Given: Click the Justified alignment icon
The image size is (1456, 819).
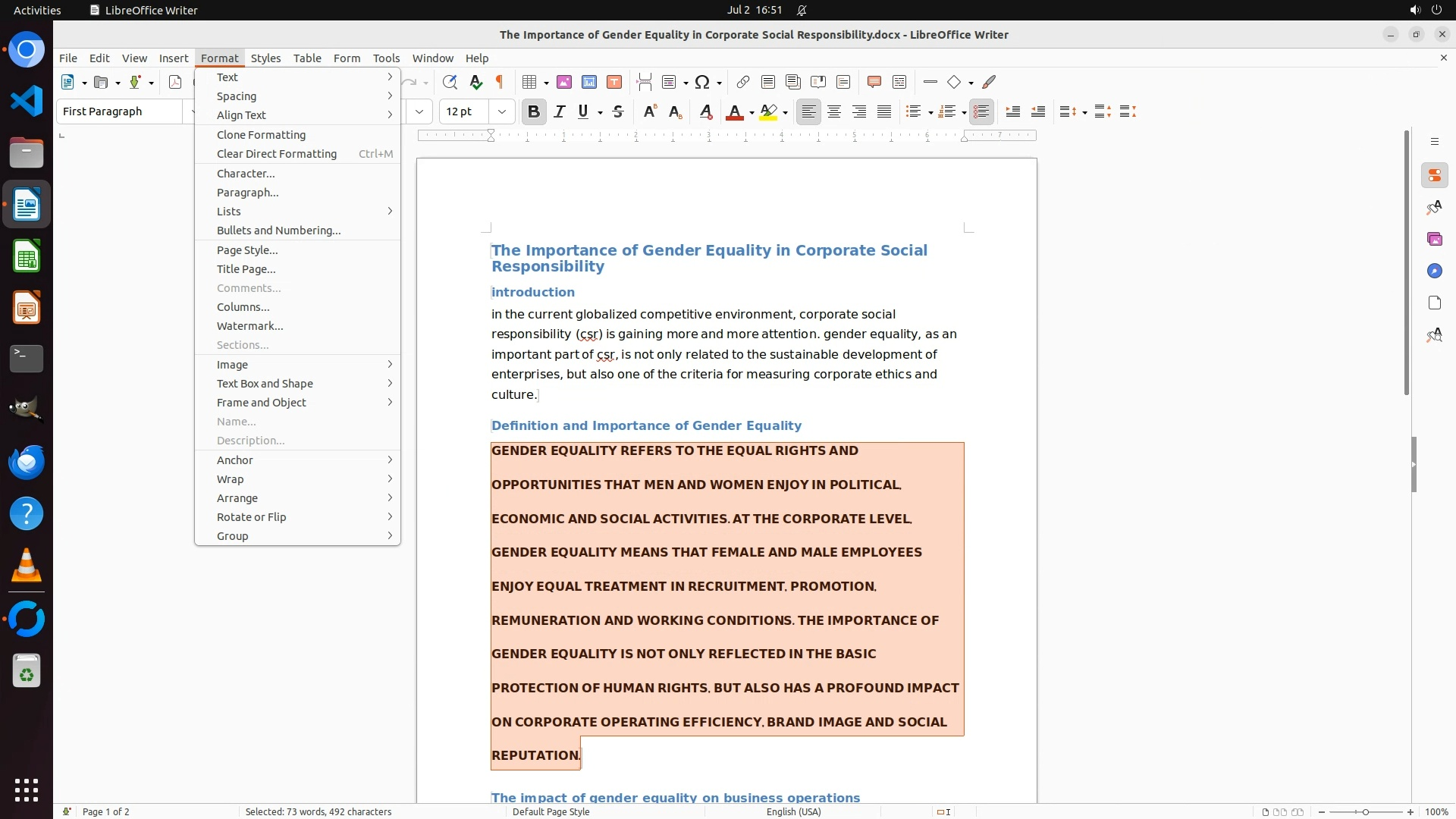Looking at the screenshot, I should [x=884, y=111].
